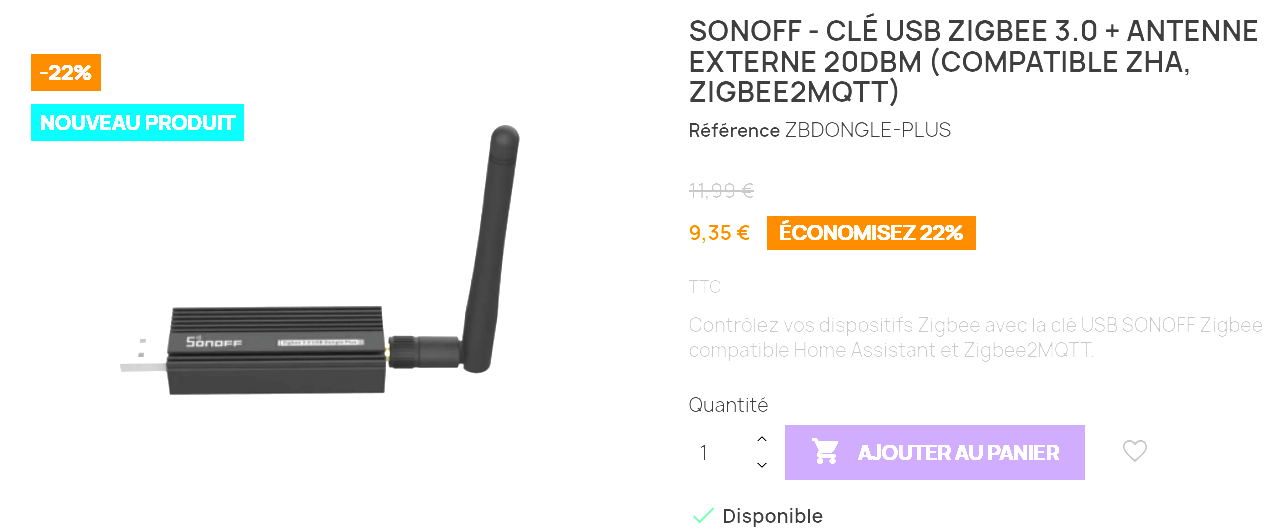Click the crossed-out 11,99 € price
The image size is (1266, 530).
point(721,190)
